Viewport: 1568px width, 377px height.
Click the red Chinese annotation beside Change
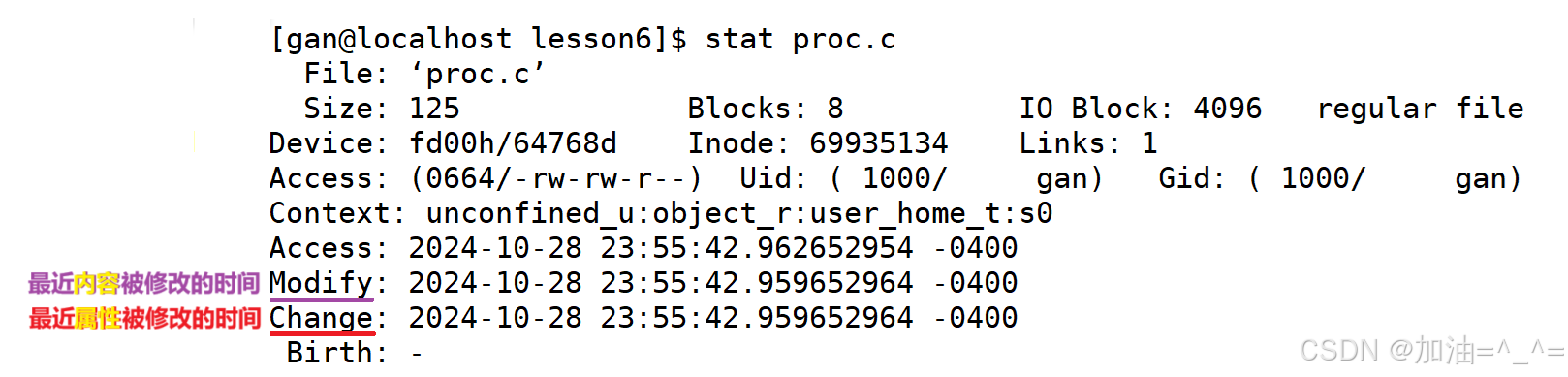pos(144,318)
